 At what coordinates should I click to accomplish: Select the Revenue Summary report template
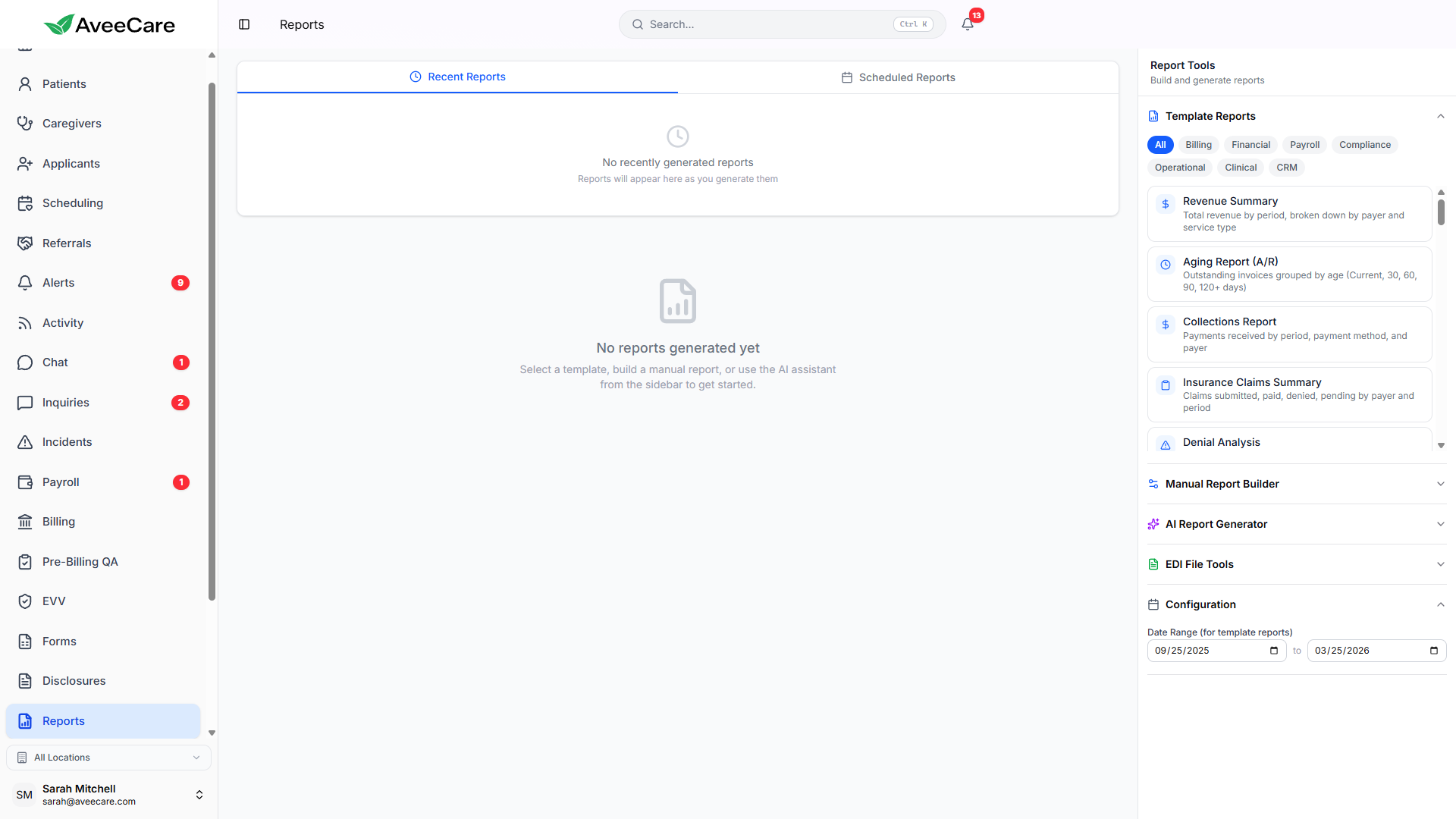[1288, 213]
